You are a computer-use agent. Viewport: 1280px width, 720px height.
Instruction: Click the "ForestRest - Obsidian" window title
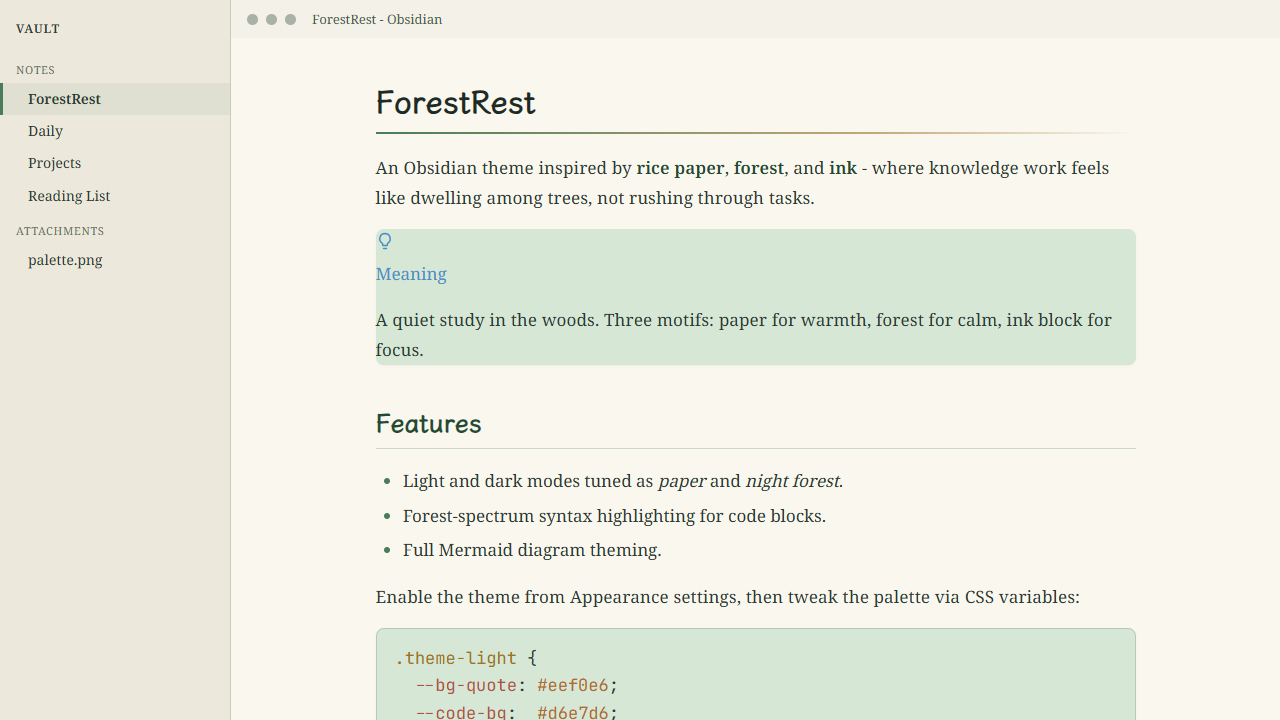click(x=377, y=19)
